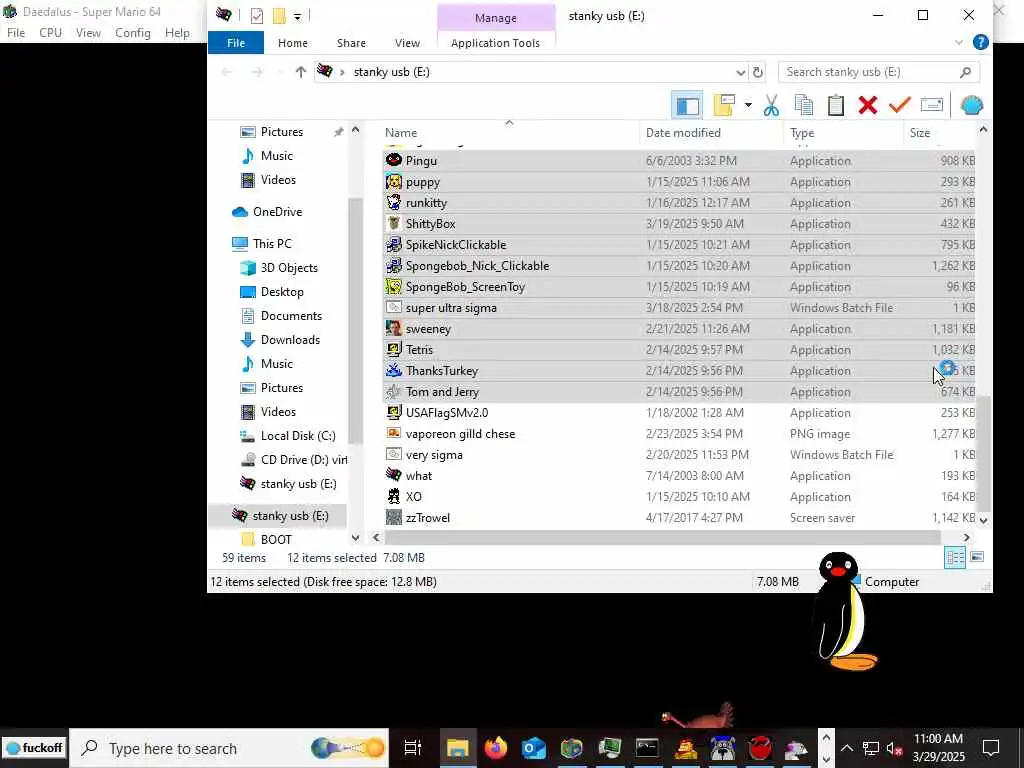Select the very sigma batch file
This screenshot has height=768, width=1024.
click(679, 455)
